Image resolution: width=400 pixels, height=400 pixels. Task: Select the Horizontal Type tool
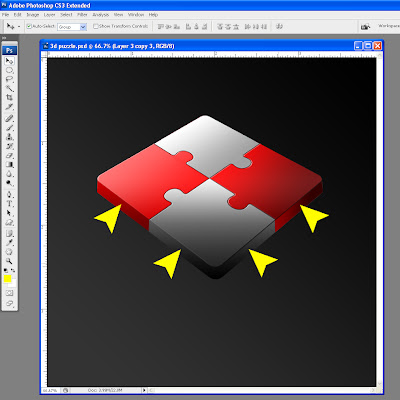pos(9,204)
